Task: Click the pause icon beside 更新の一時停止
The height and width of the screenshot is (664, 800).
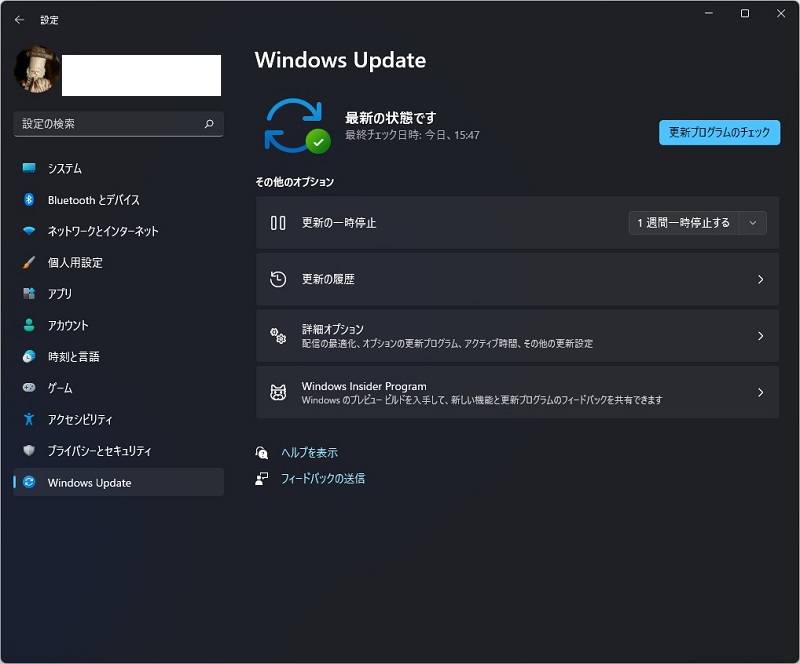Action: (x=278, y=223)
